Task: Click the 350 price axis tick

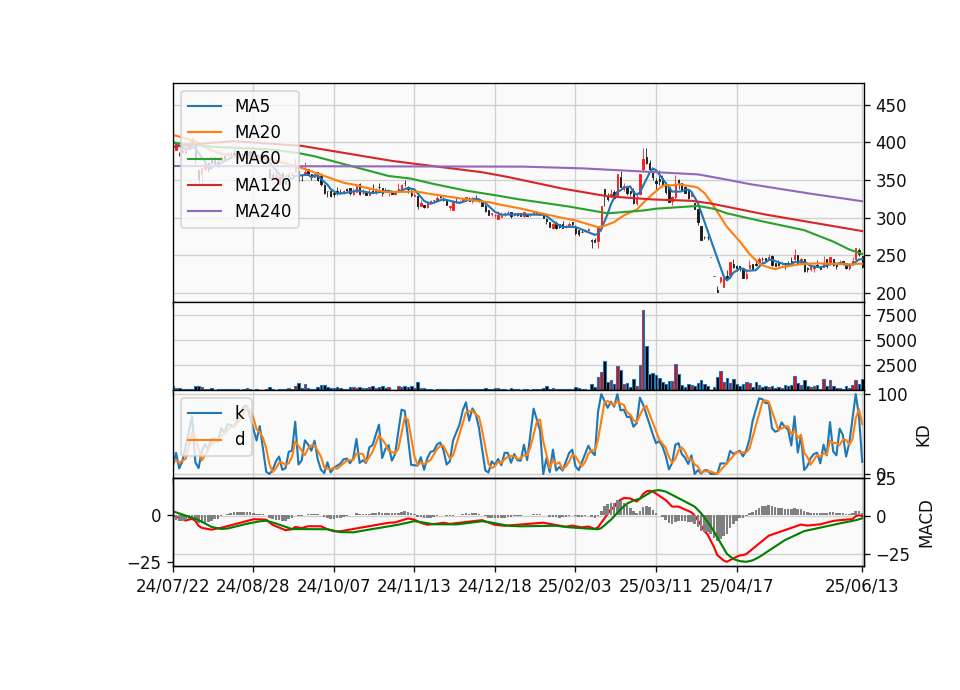Action: pos(891,181)
